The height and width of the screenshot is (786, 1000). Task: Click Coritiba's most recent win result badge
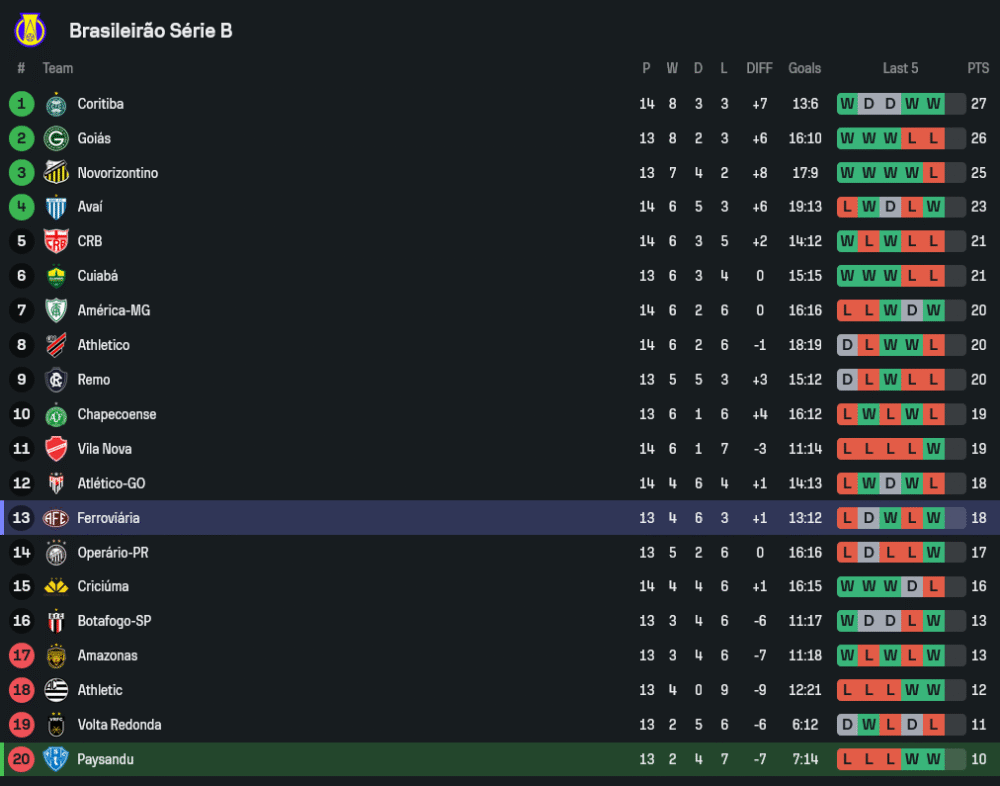(934, 104)
